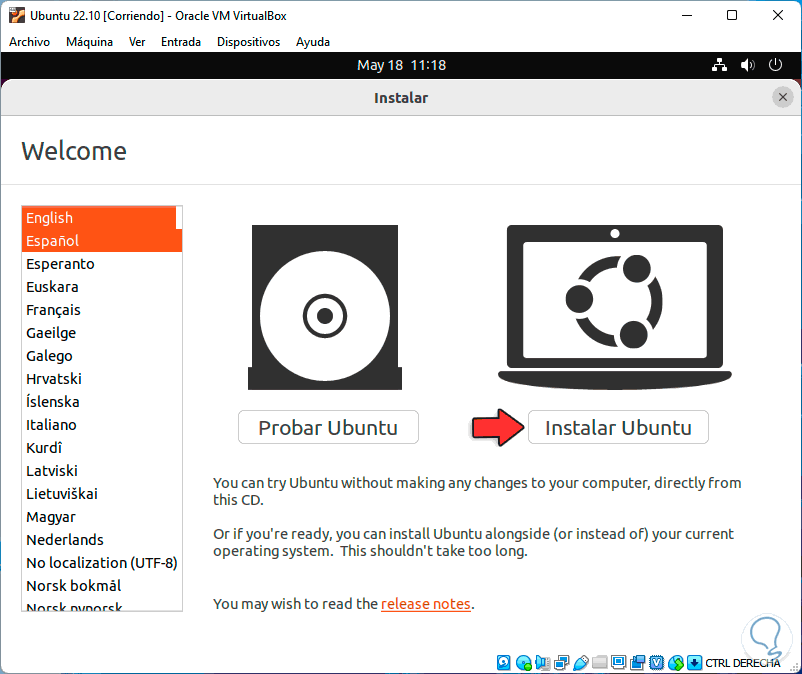Image resolution: width=802 pixels, height=674 pixels.
Task: Click the Instalar Ubuntu button
Action: pos(618,427)
